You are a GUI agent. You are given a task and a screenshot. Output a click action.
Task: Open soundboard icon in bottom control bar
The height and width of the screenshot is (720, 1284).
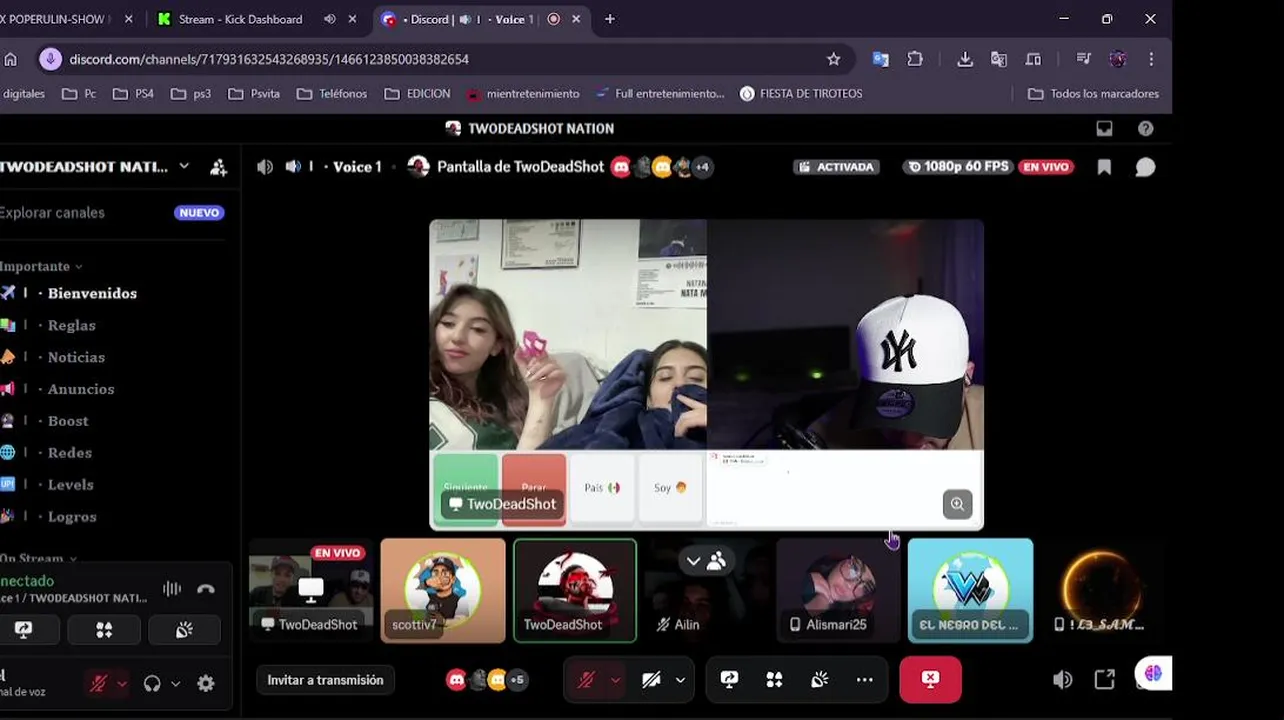pos(819,680)
